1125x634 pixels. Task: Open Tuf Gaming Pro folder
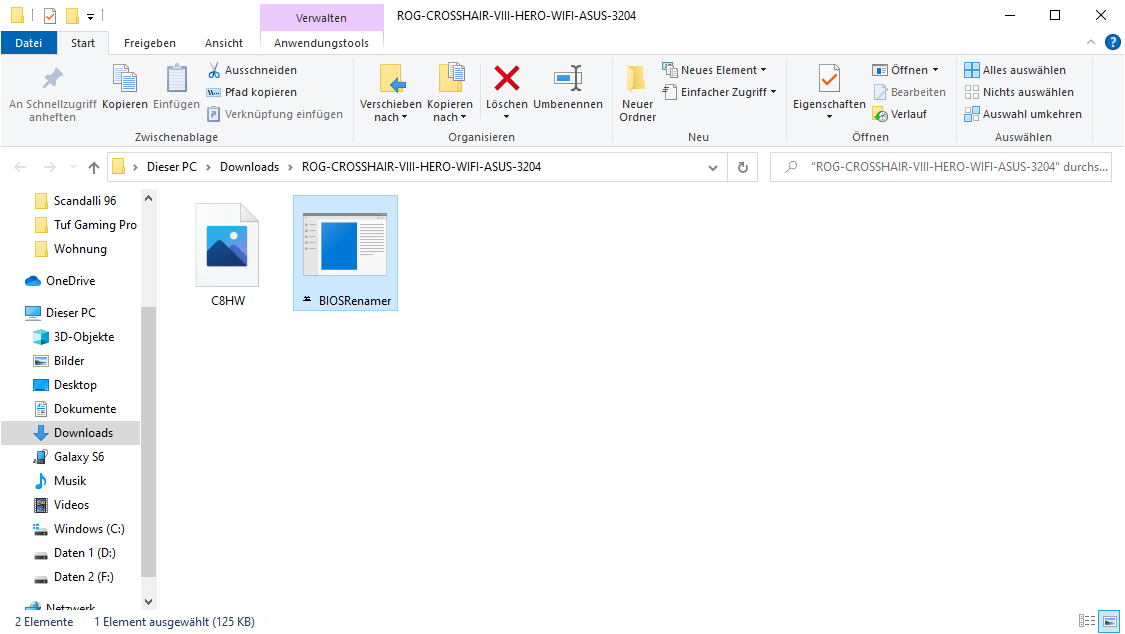(95, 225)
